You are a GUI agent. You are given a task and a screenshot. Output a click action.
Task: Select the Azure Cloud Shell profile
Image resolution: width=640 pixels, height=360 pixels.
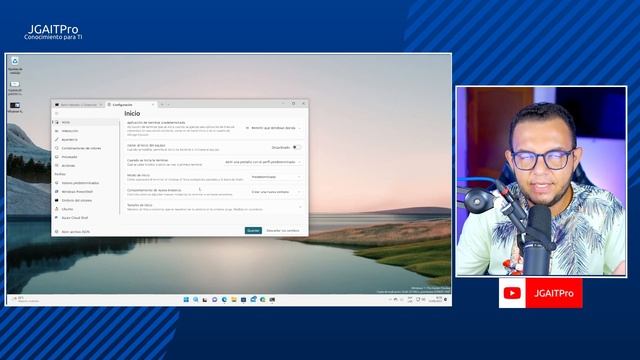[85, 218]
